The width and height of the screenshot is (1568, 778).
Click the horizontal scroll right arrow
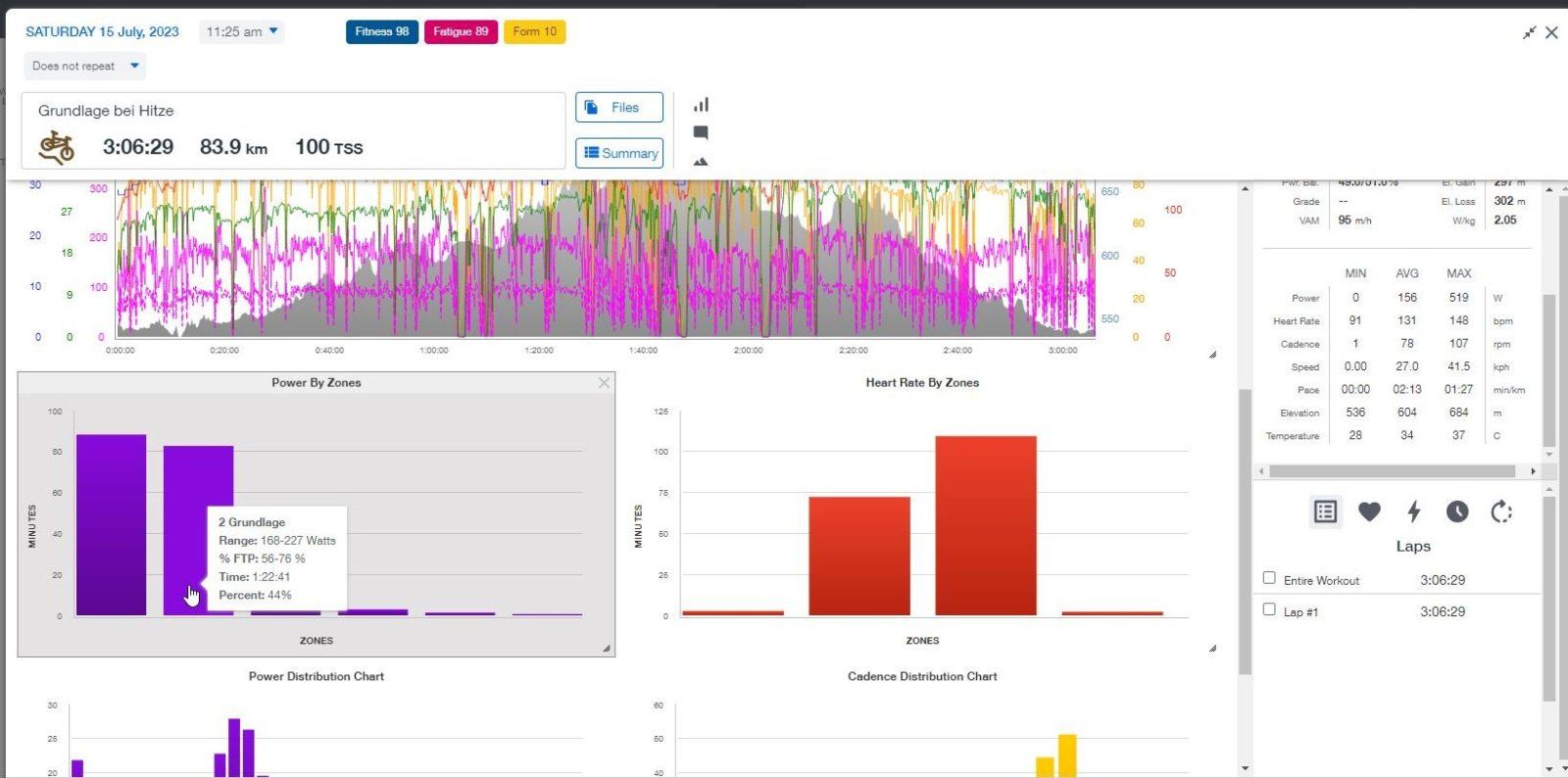click(1533, 471)
